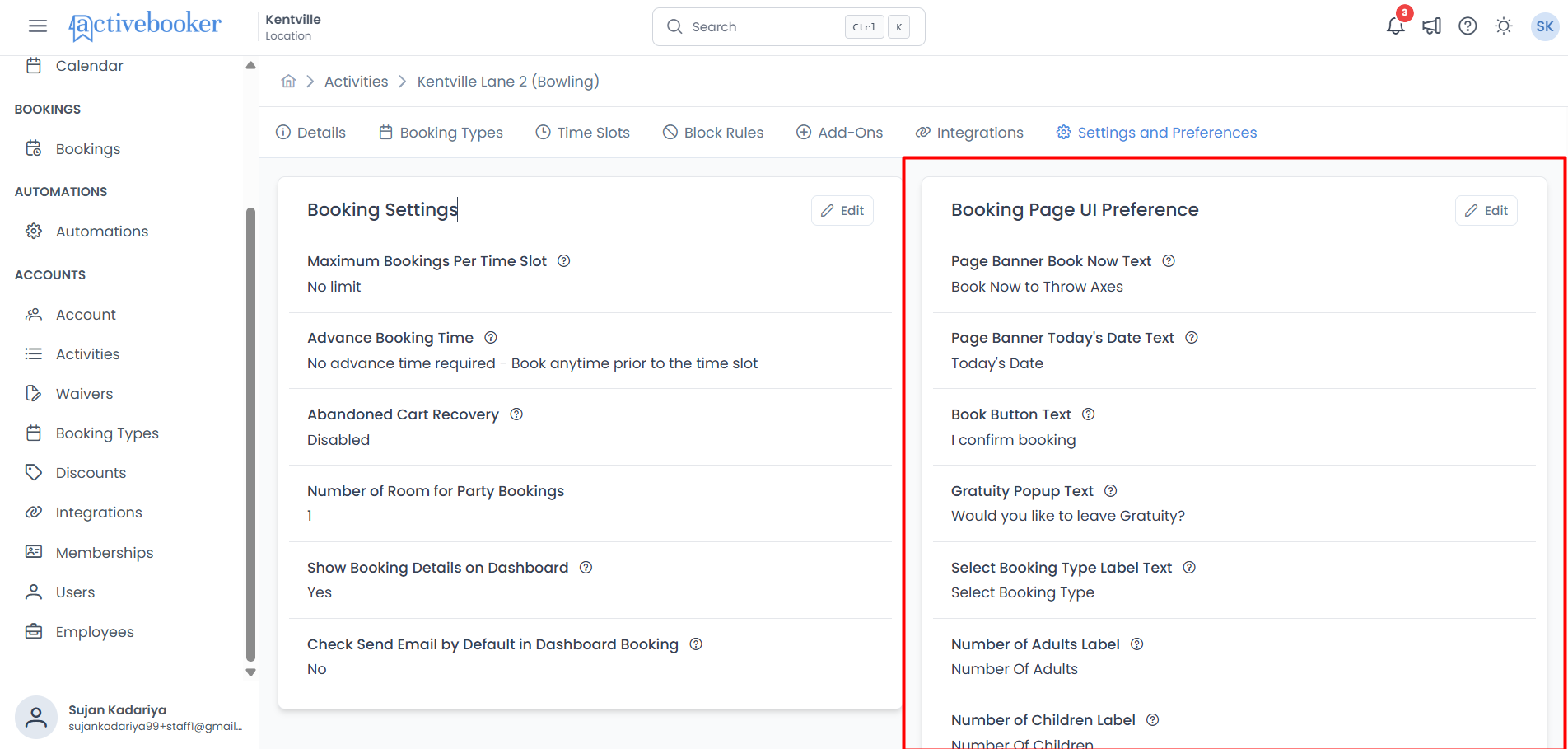Switch to the Details tab
This screenshot has height=749, width=1568.
310,133
